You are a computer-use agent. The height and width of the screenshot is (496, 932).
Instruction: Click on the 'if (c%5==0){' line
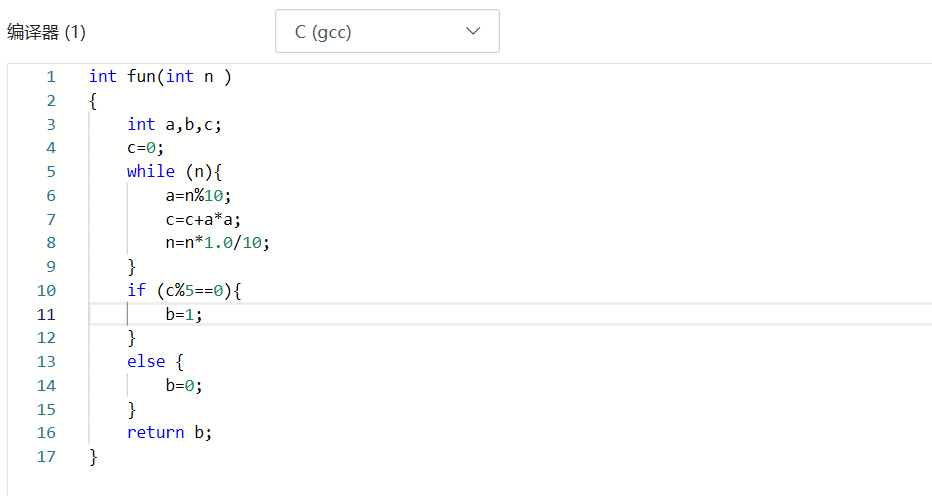tap(184, 291)
